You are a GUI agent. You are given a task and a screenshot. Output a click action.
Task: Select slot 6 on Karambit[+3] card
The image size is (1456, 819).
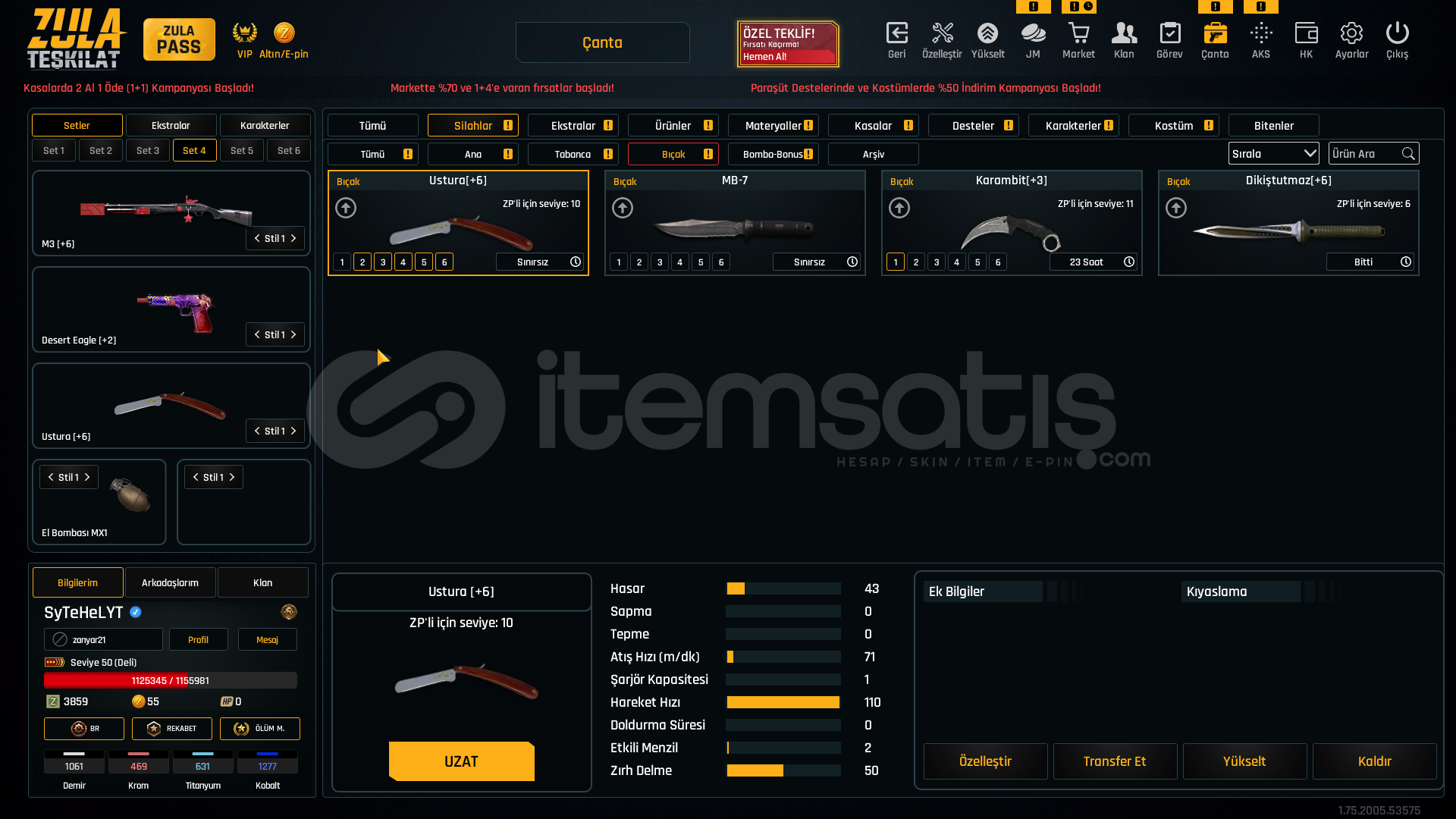click(x=998, y=262)
